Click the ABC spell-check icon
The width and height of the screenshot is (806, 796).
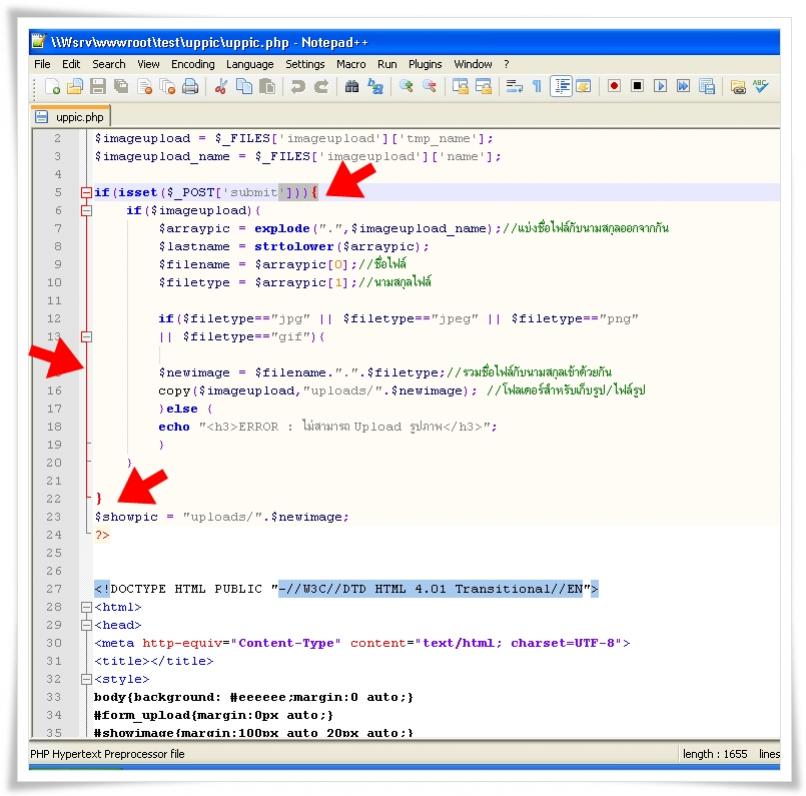pos(761,86)
